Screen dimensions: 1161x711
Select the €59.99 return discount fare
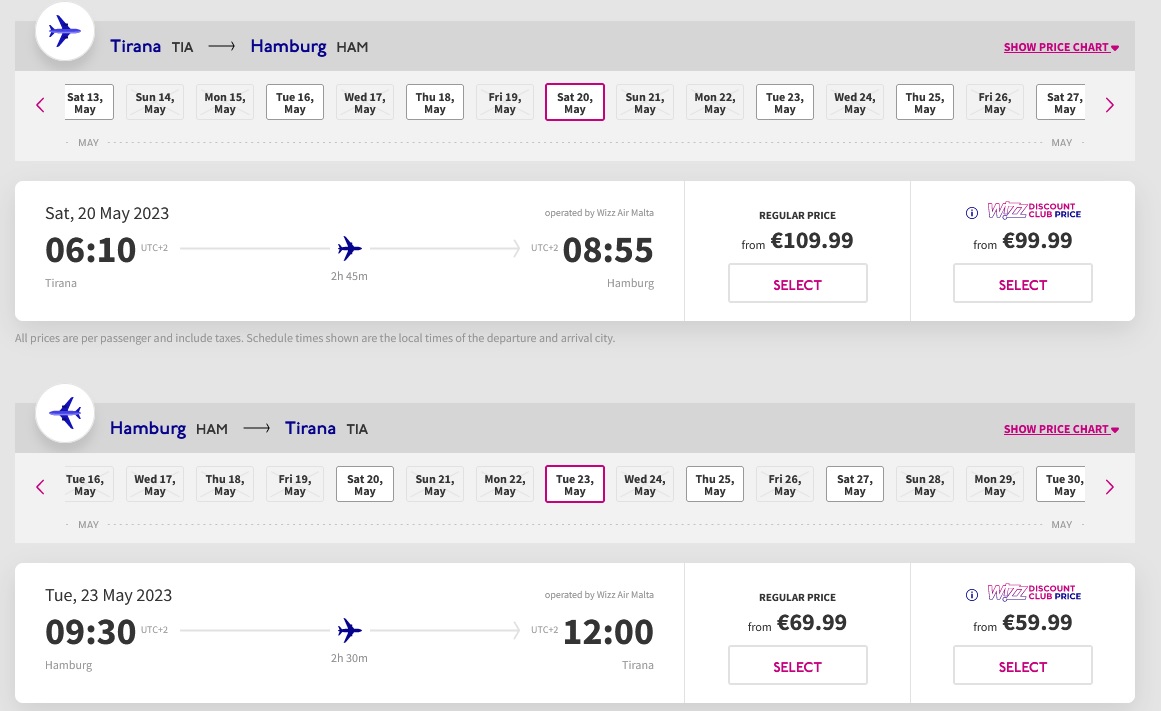click(1022, 667)
